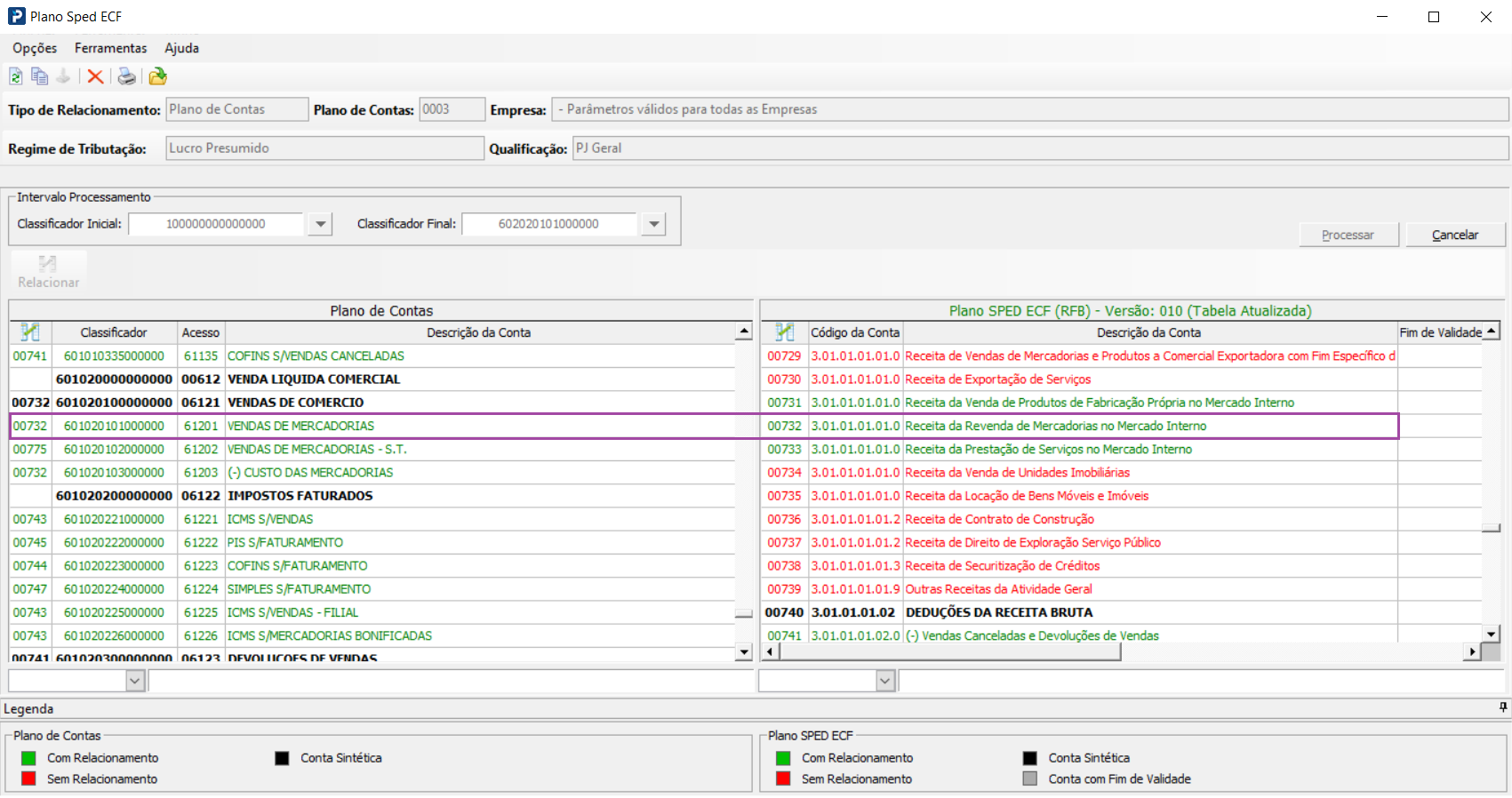1512x798 pixels.
Task: Click relationship icon in Plano SPED ECF header
Action: tap(784, 332)
